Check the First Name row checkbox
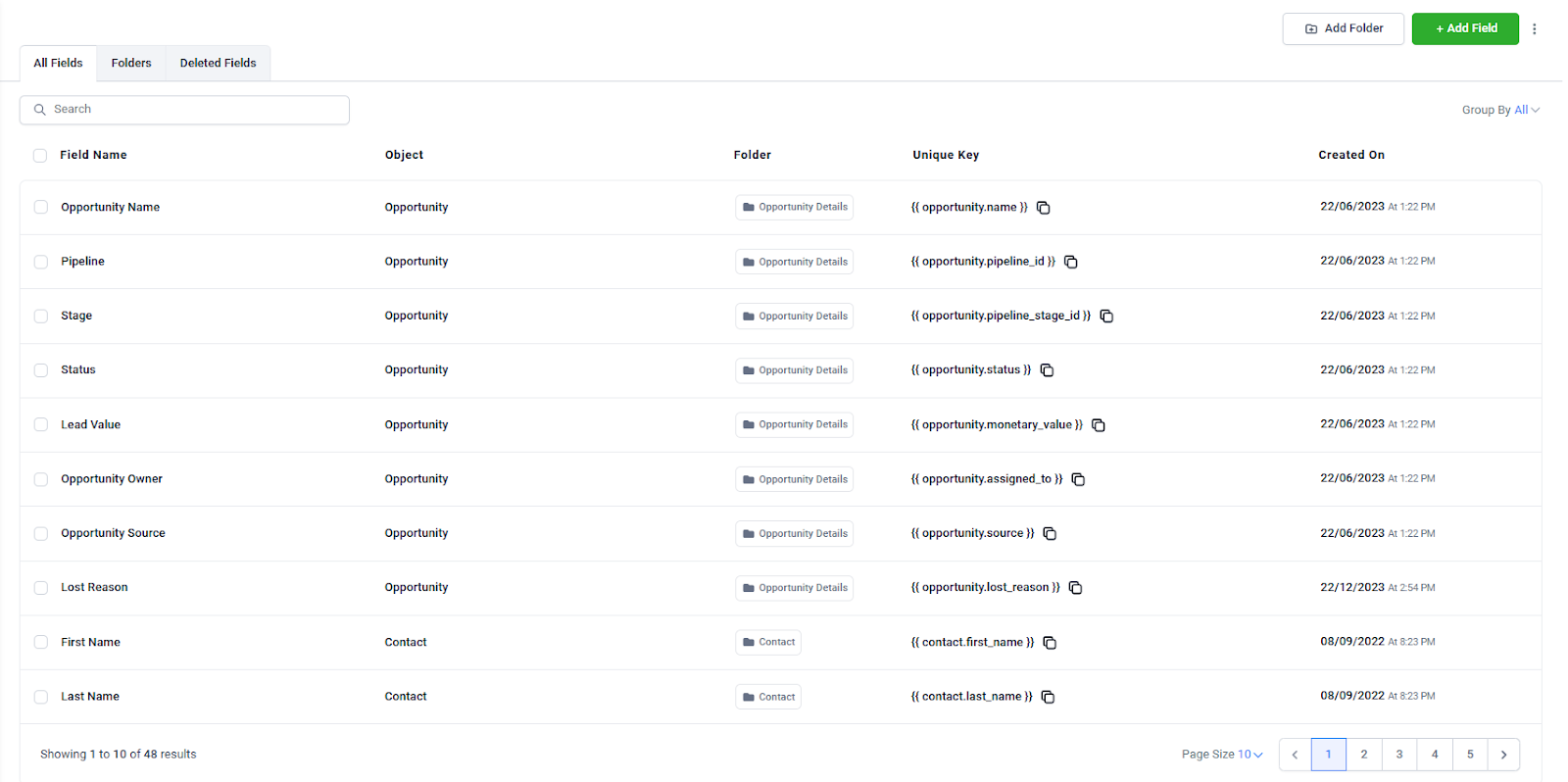Screen dimensions: 1568x782 point(41,642)
